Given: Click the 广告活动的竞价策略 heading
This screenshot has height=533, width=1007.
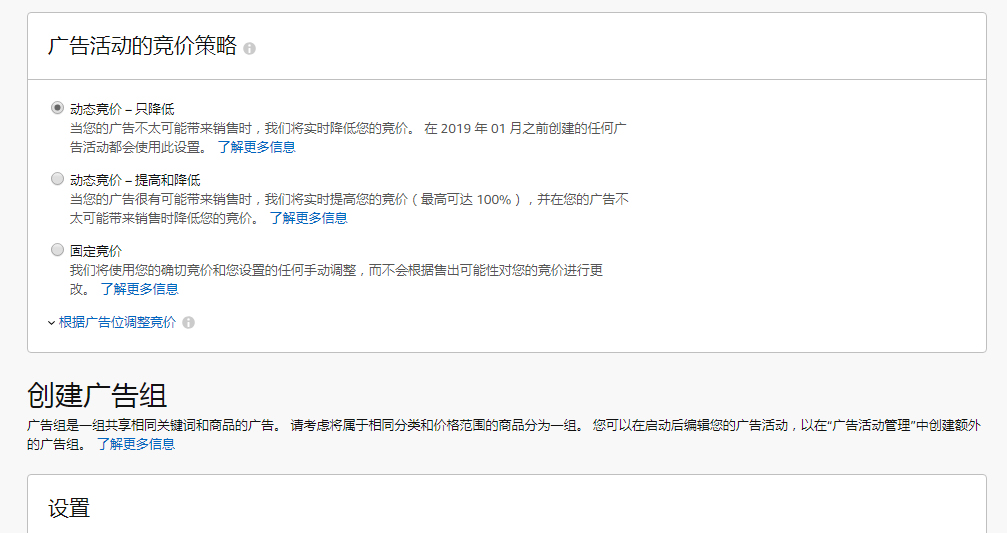Looking at the screenshot, I should 143,46.
